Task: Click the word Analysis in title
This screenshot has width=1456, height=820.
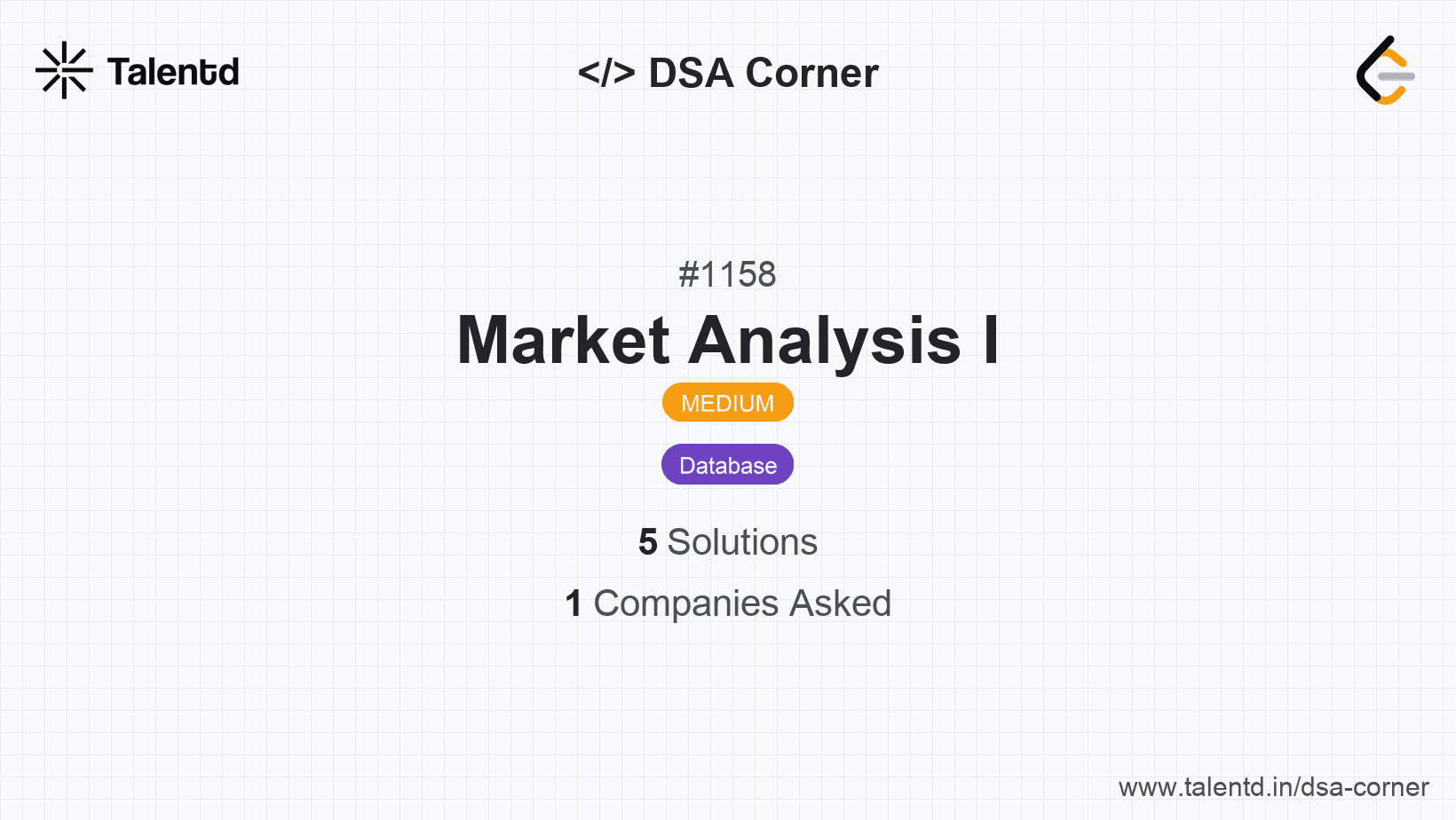Action: pos(826,341)
